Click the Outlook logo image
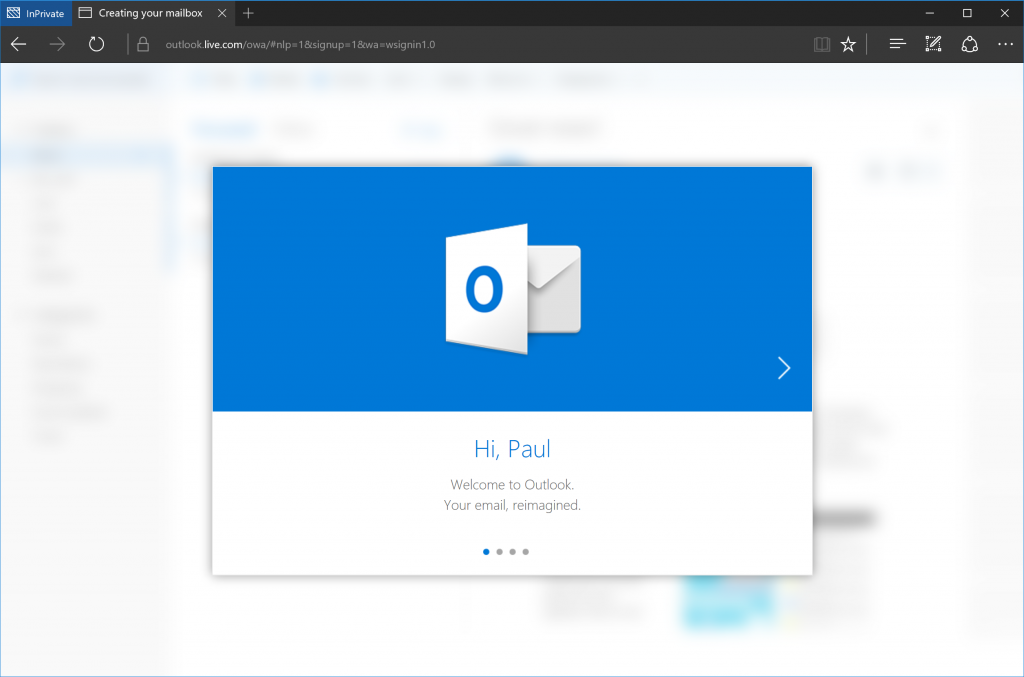 (x=513, y=289)
